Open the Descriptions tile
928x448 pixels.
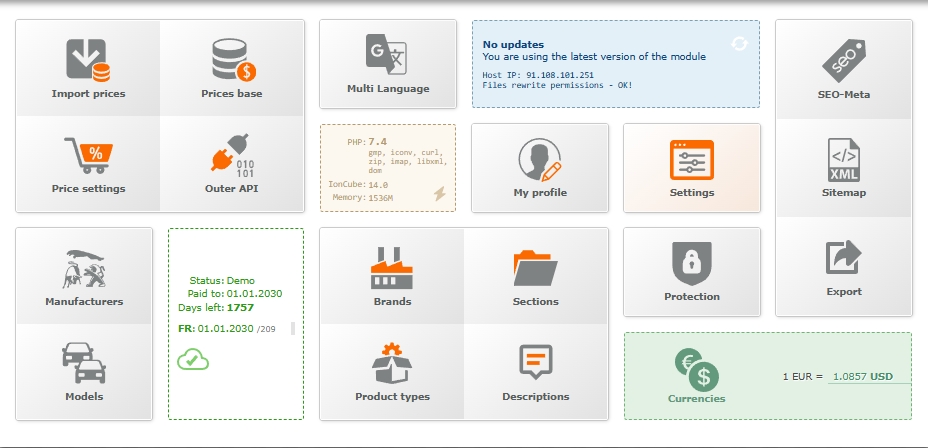point(536,371)
